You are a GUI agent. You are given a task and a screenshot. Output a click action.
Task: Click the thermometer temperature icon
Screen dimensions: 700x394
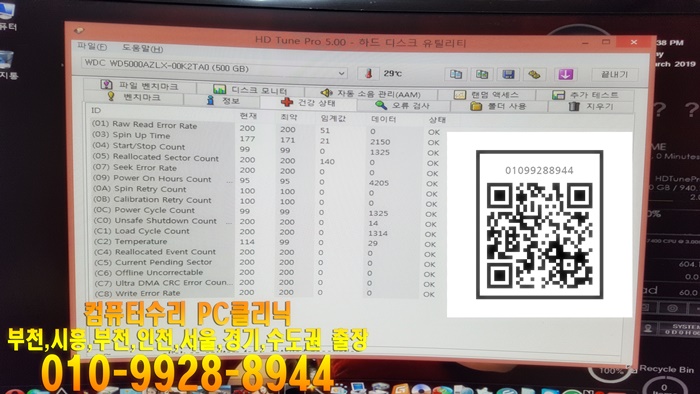(x=368, y=74)
